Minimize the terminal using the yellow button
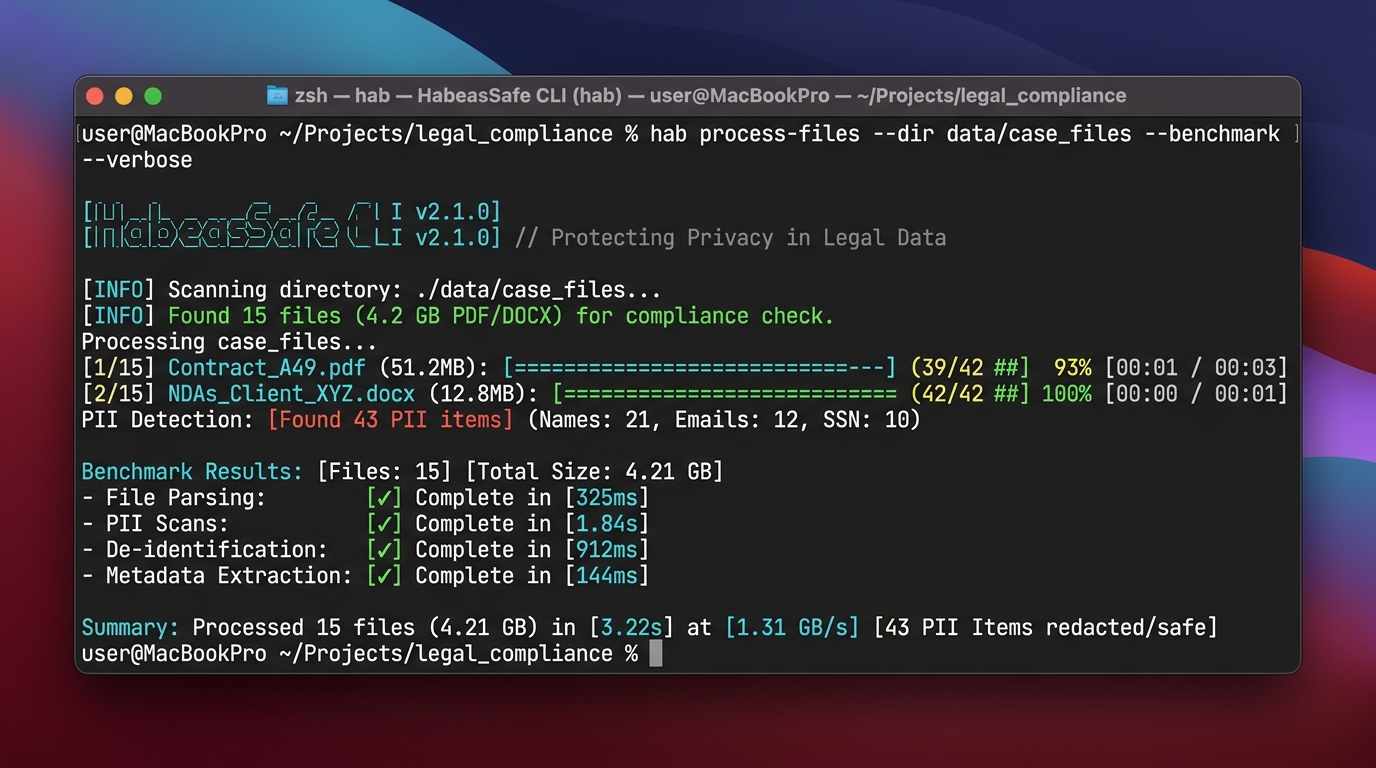This screenshot has width=1376, height=768. pos(124,96)
